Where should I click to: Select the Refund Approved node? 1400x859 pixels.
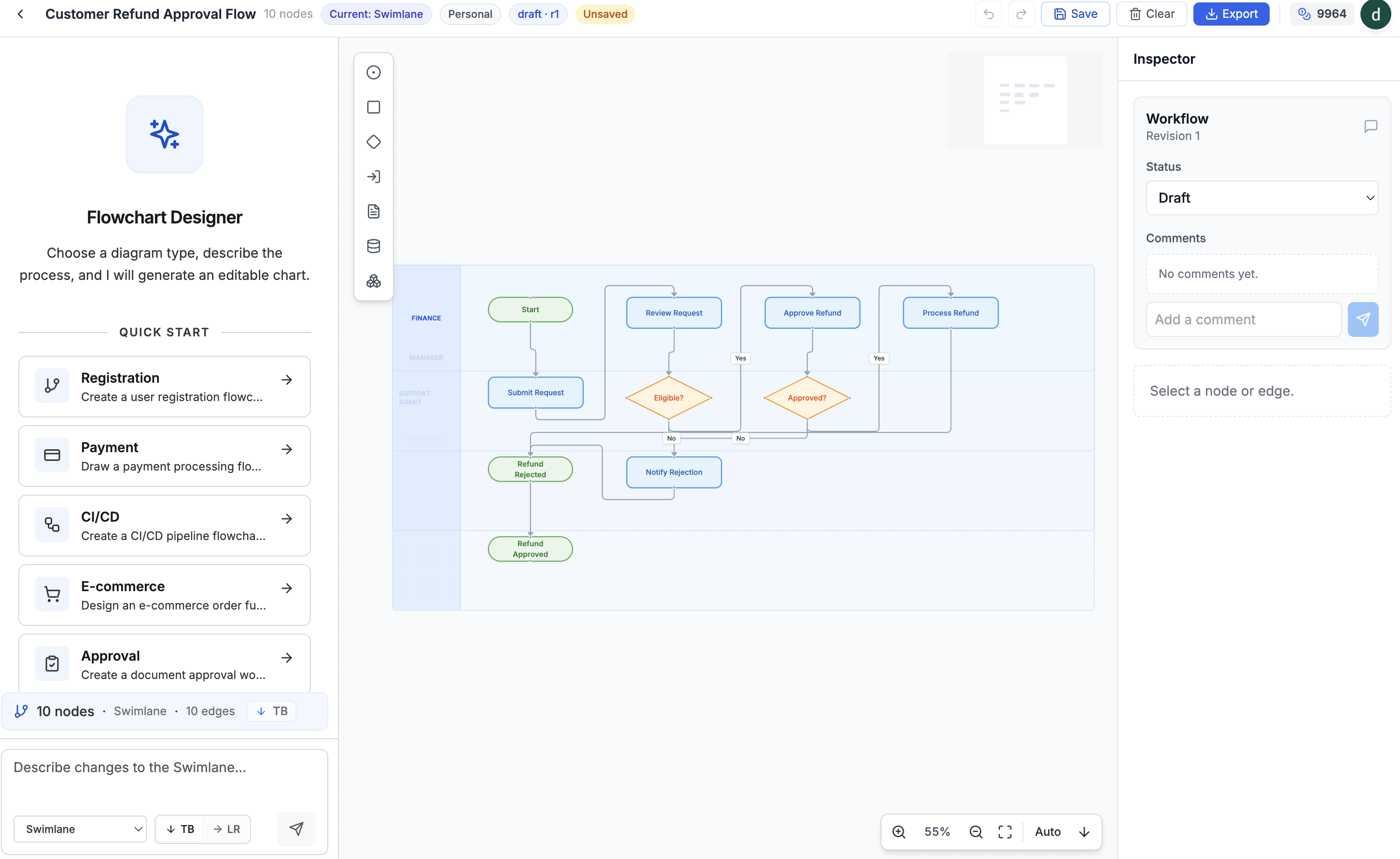click(530, 549)
